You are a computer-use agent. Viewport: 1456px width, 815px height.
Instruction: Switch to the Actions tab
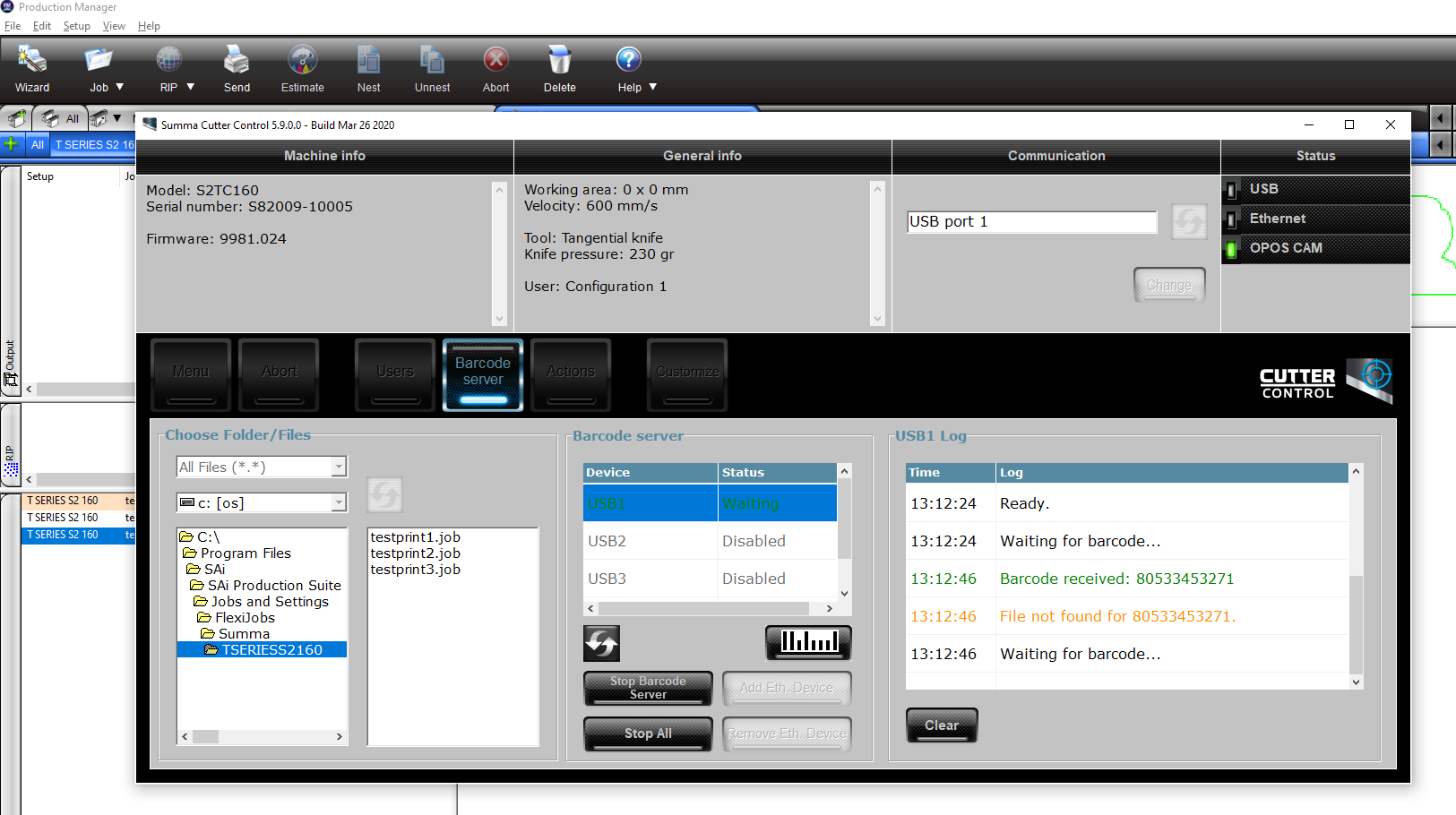571,374
